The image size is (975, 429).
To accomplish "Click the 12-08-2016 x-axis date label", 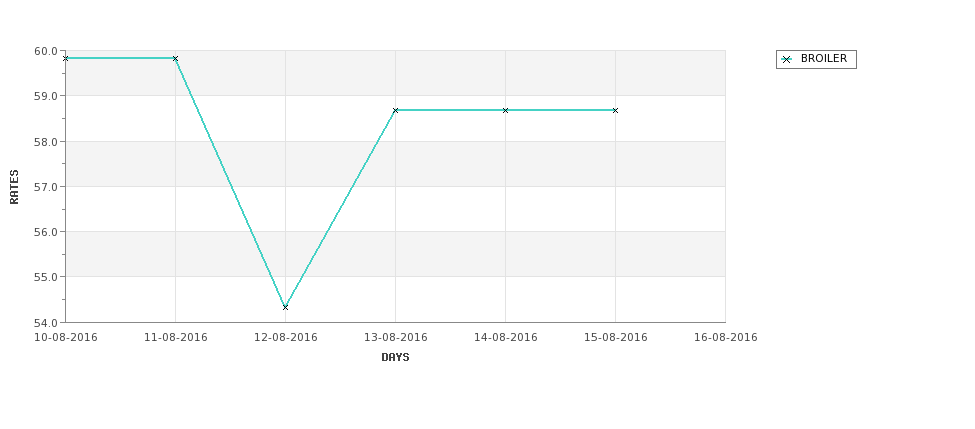I will coord(285,338).
